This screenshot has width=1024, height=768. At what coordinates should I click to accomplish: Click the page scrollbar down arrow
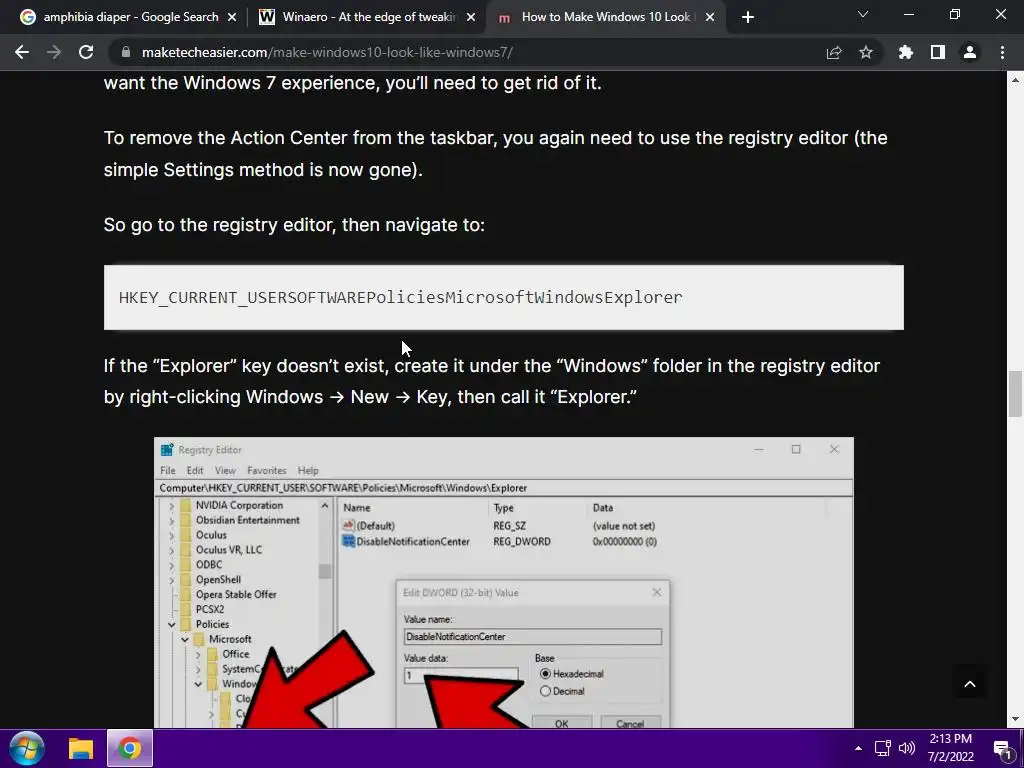[1016, 720]
